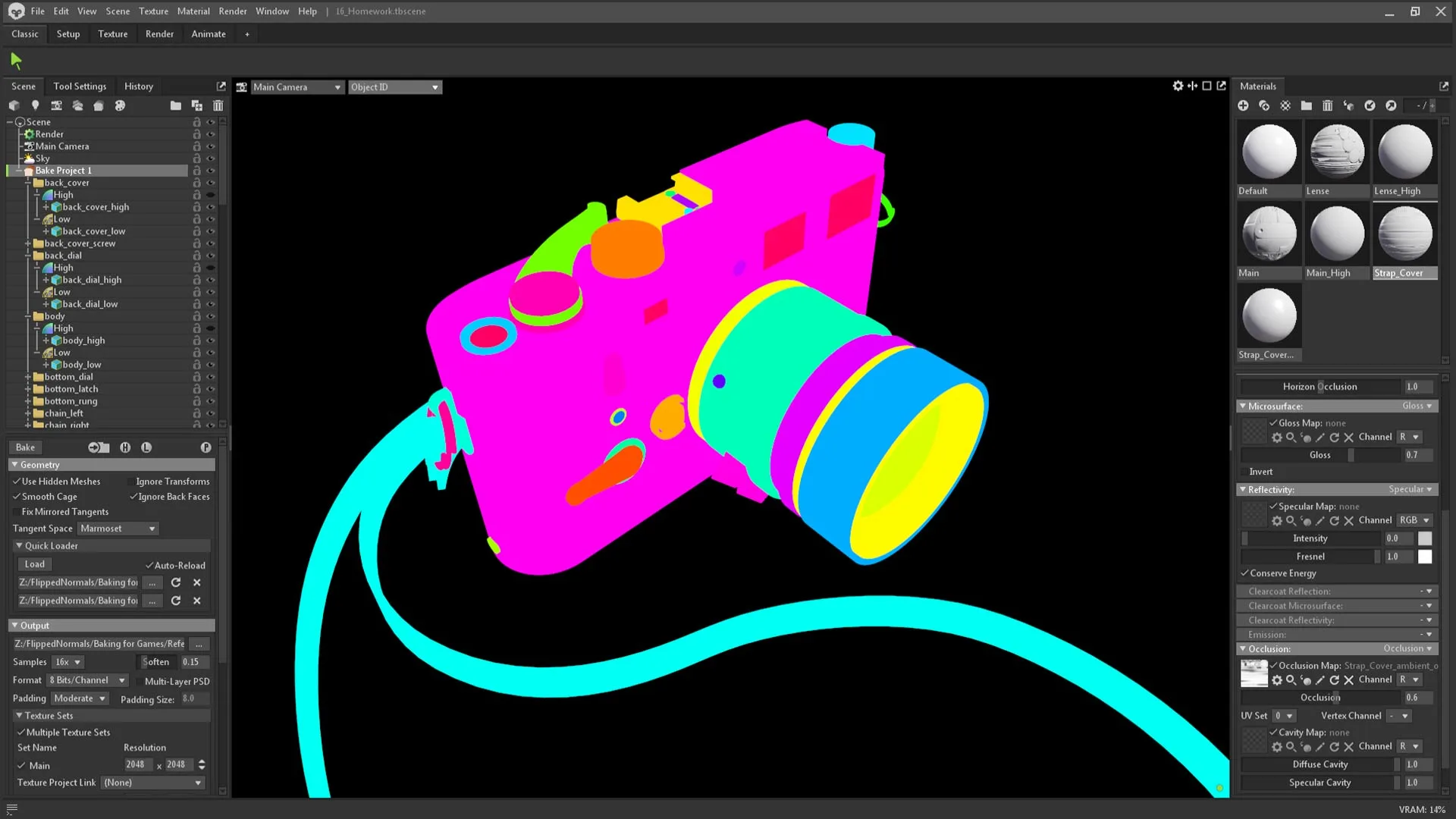Hide the Sky scene item with its eye icon
The height and width of the screenshot is (819, 1456).
click(211, 158)
